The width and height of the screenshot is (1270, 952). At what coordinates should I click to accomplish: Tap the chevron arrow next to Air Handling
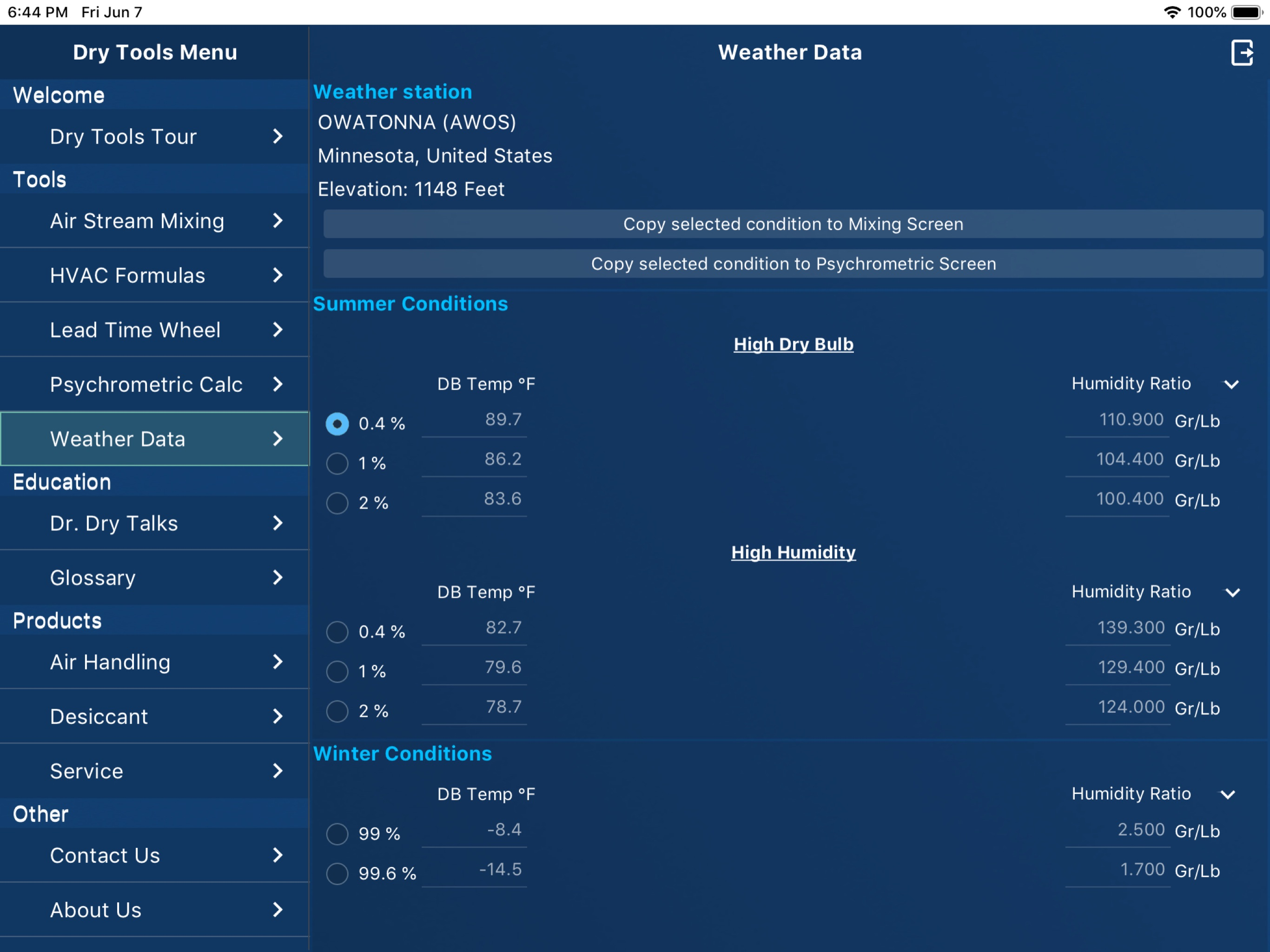[278, 662]
